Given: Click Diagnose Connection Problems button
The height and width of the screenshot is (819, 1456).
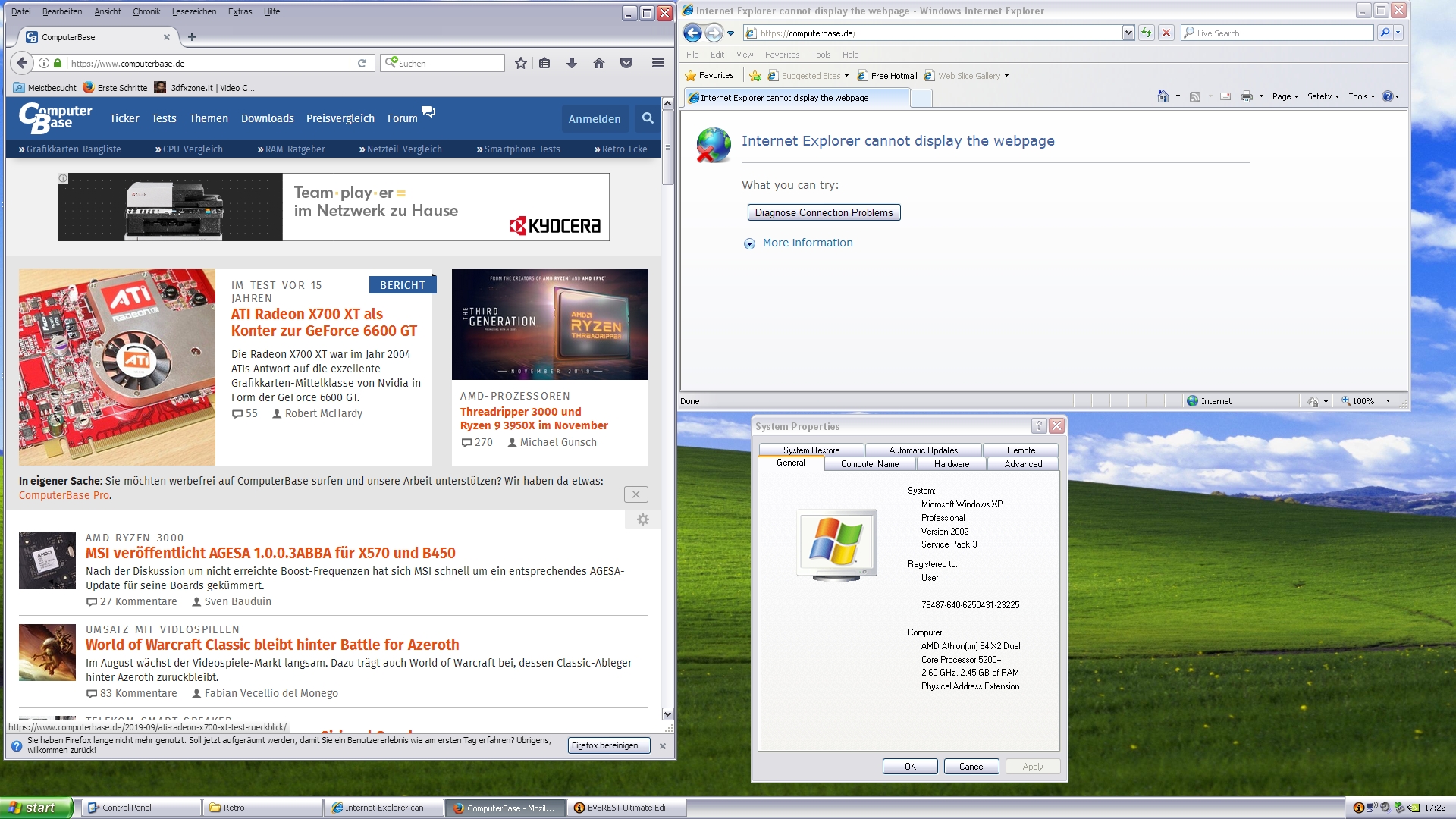Looking at the screenshot, I should [824, 212].
